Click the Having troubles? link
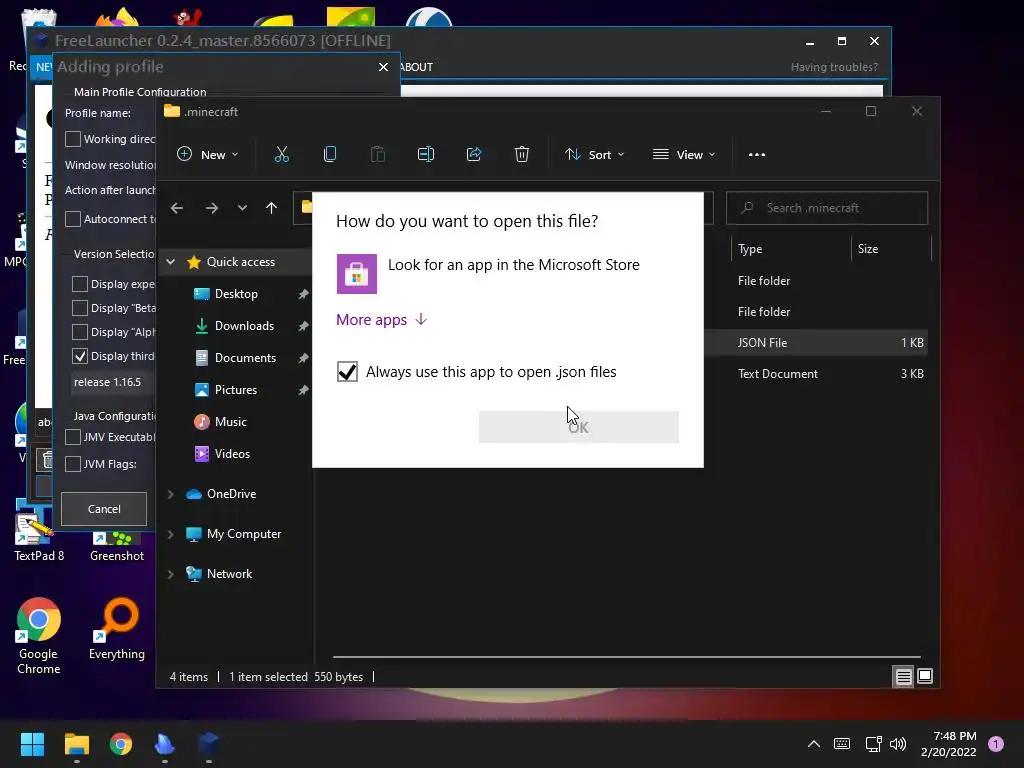 pyautogui.click(x=834, y=67)
